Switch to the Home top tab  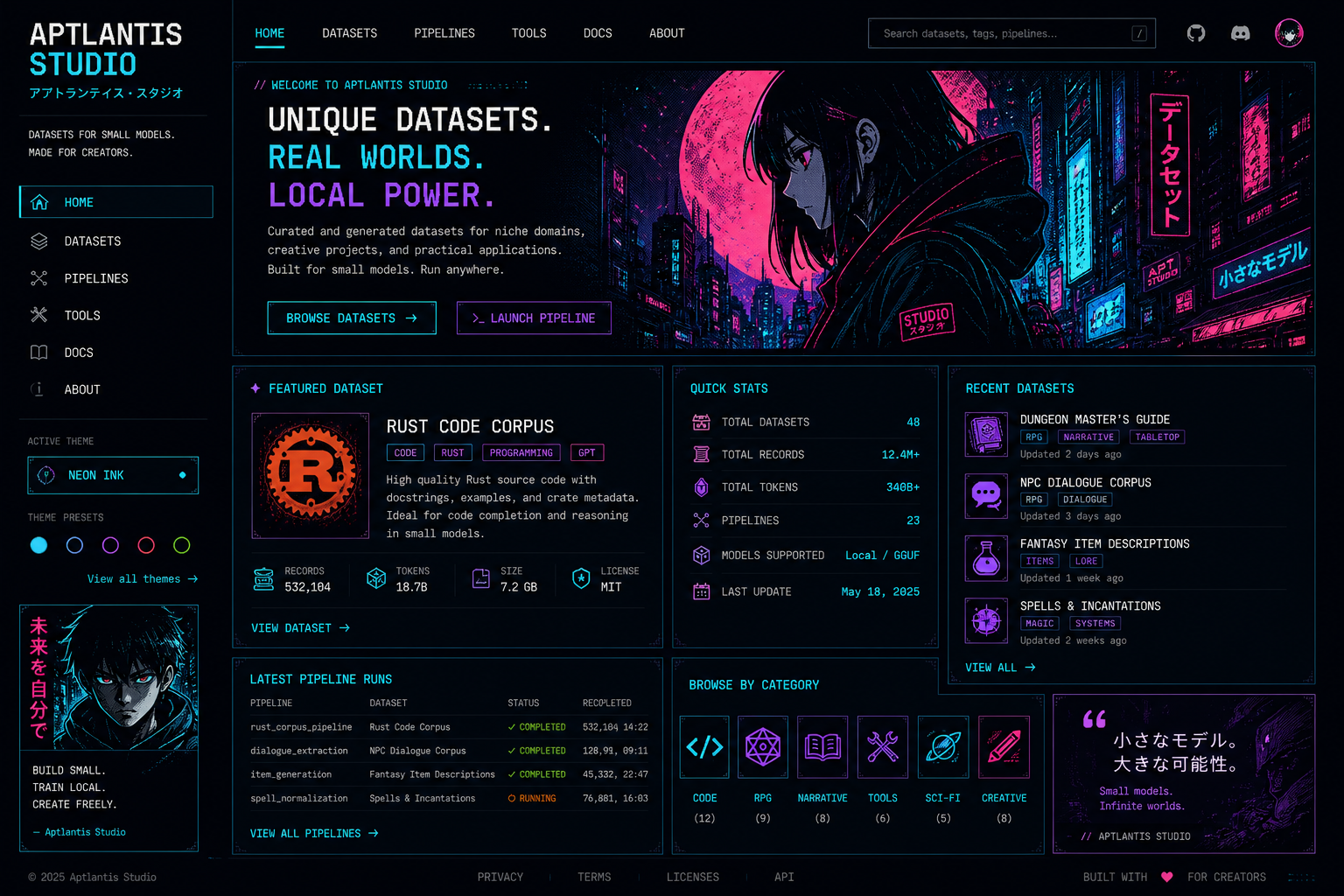(269, 33)
